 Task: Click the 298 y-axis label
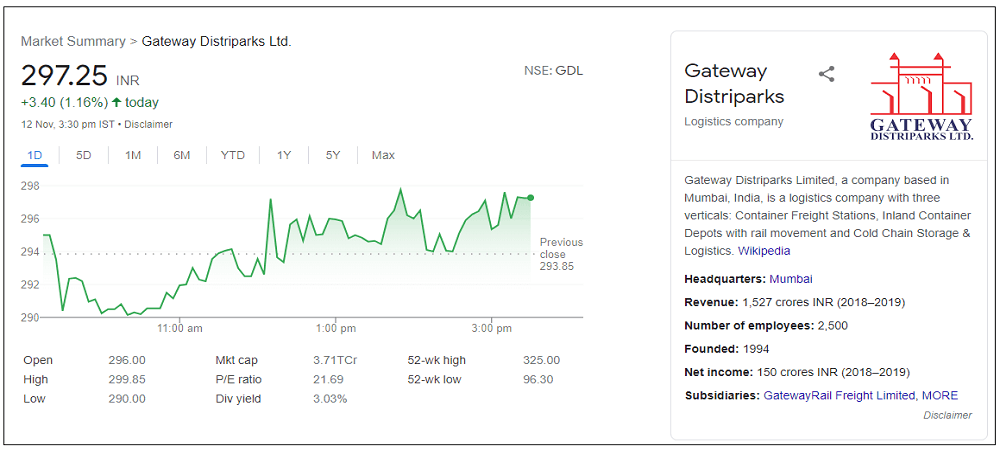pos(30,186)
